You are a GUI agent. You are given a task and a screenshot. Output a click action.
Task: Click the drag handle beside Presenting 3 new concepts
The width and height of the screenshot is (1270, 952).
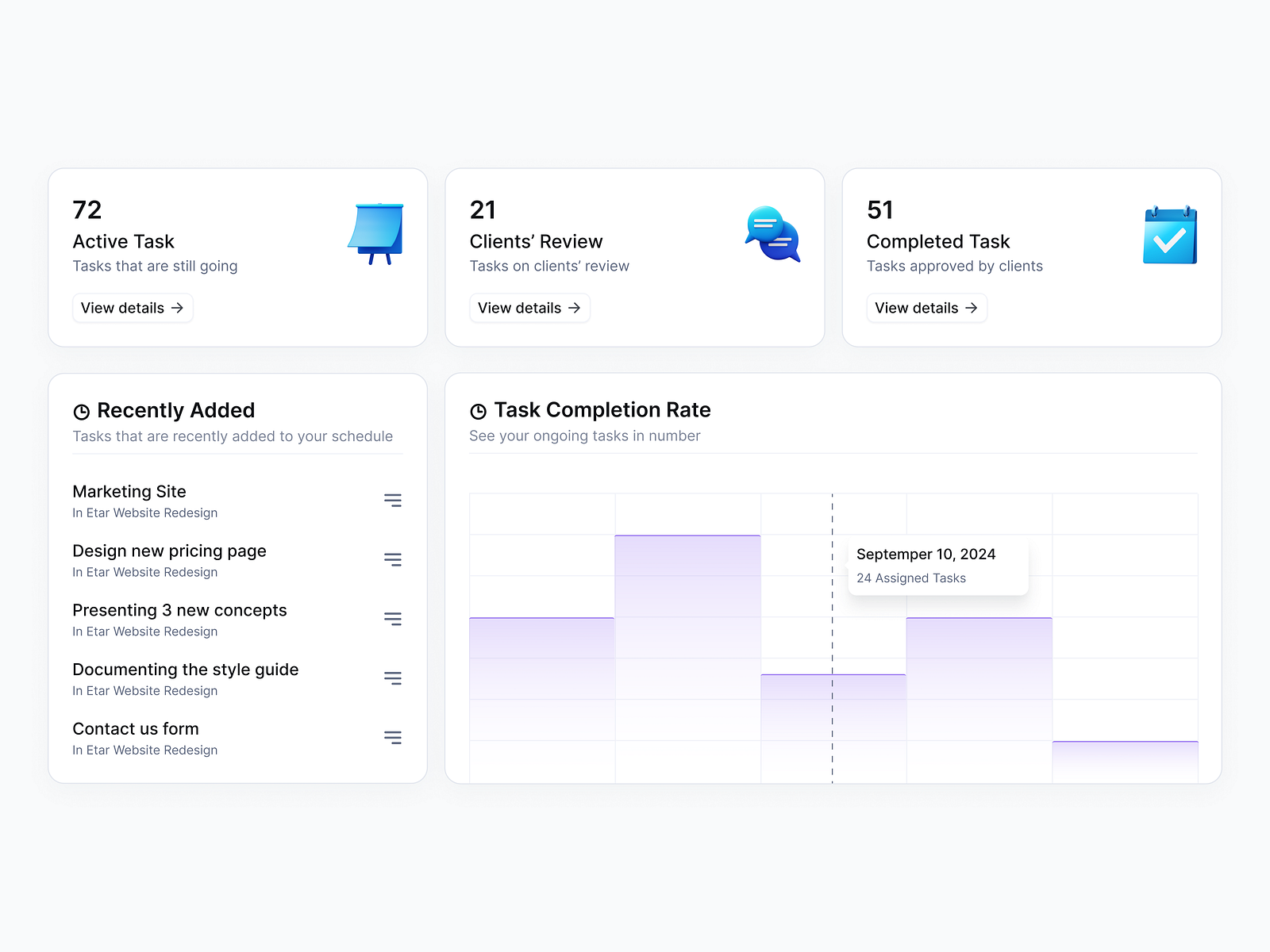point(393,619)
